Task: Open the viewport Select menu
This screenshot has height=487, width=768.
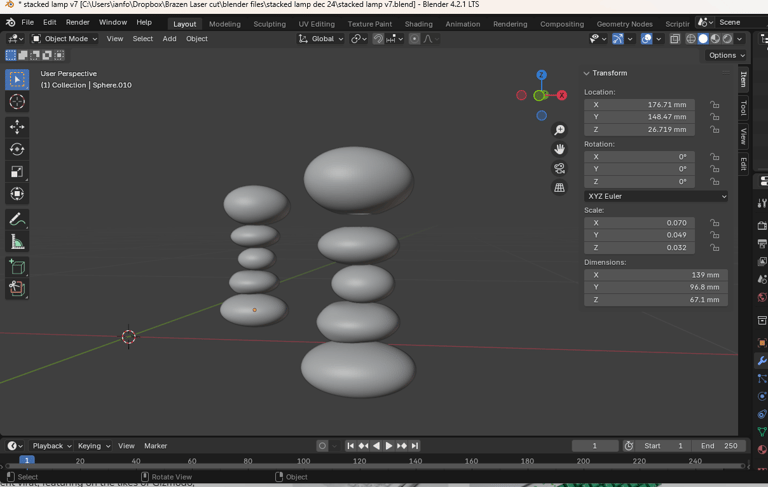Action: point(143,39)
